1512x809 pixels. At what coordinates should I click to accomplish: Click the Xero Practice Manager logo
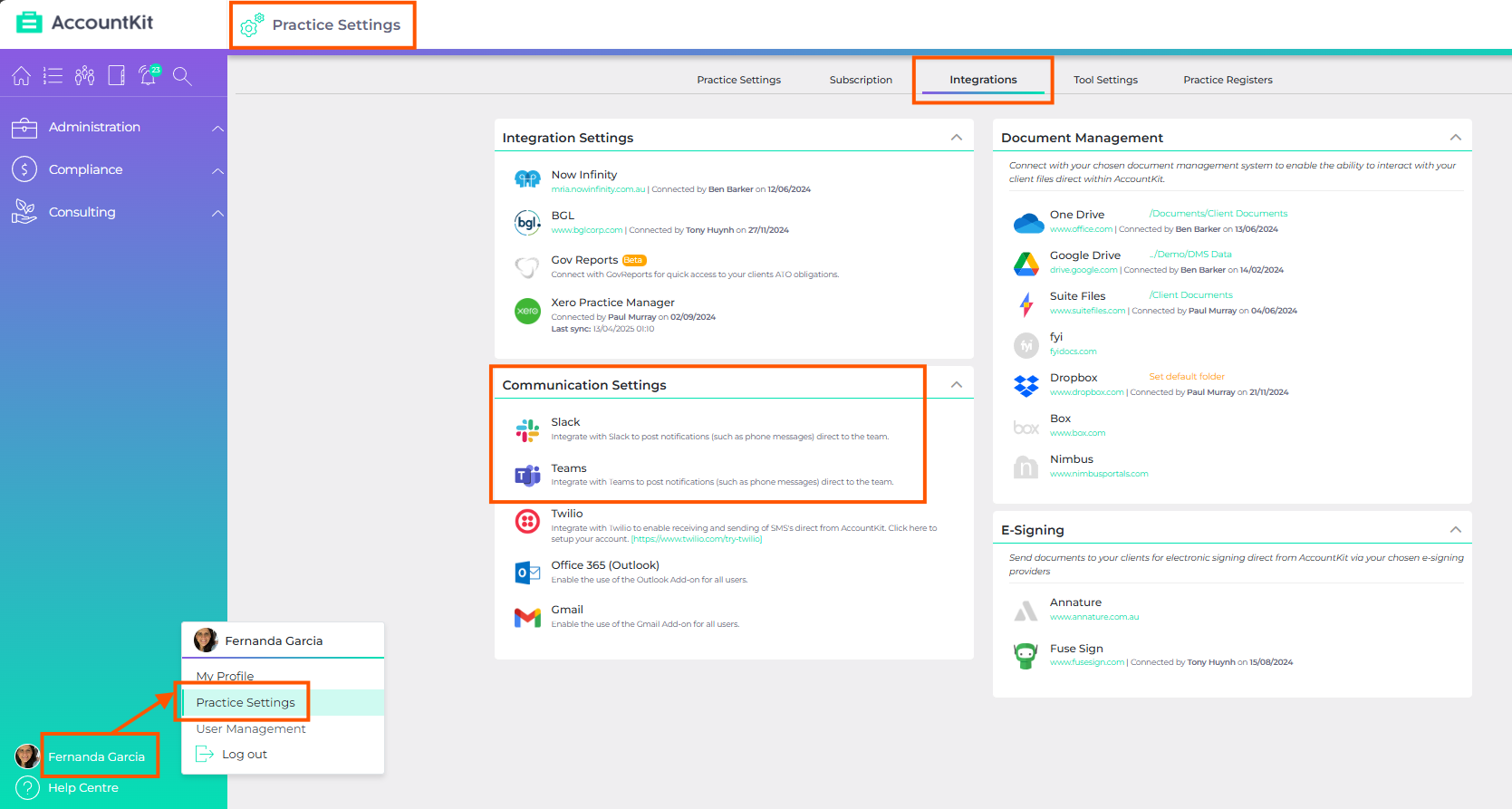click(527, 311)
